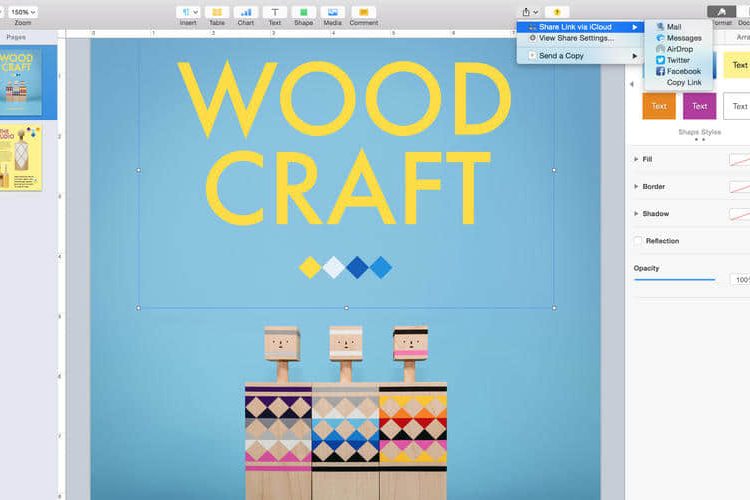
Task: Open the Chart tool
Action: (245, 12)
